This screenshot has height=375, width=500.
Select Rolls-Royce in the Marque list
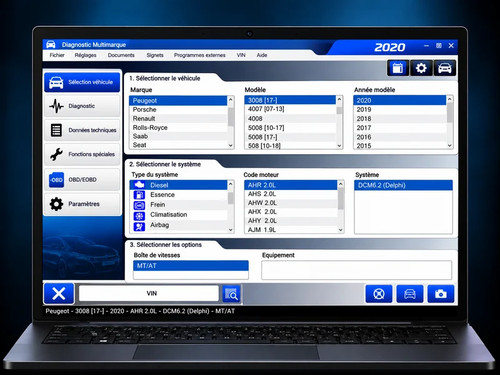pos(178,128)
